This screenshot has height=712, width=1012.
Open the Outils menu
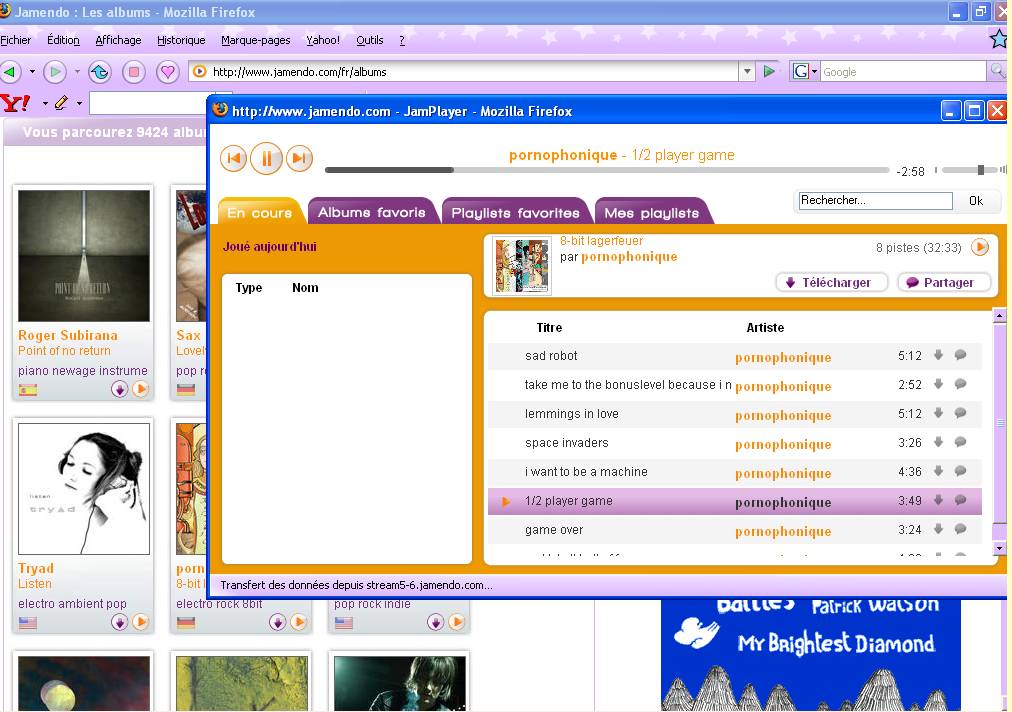[370, 40]
